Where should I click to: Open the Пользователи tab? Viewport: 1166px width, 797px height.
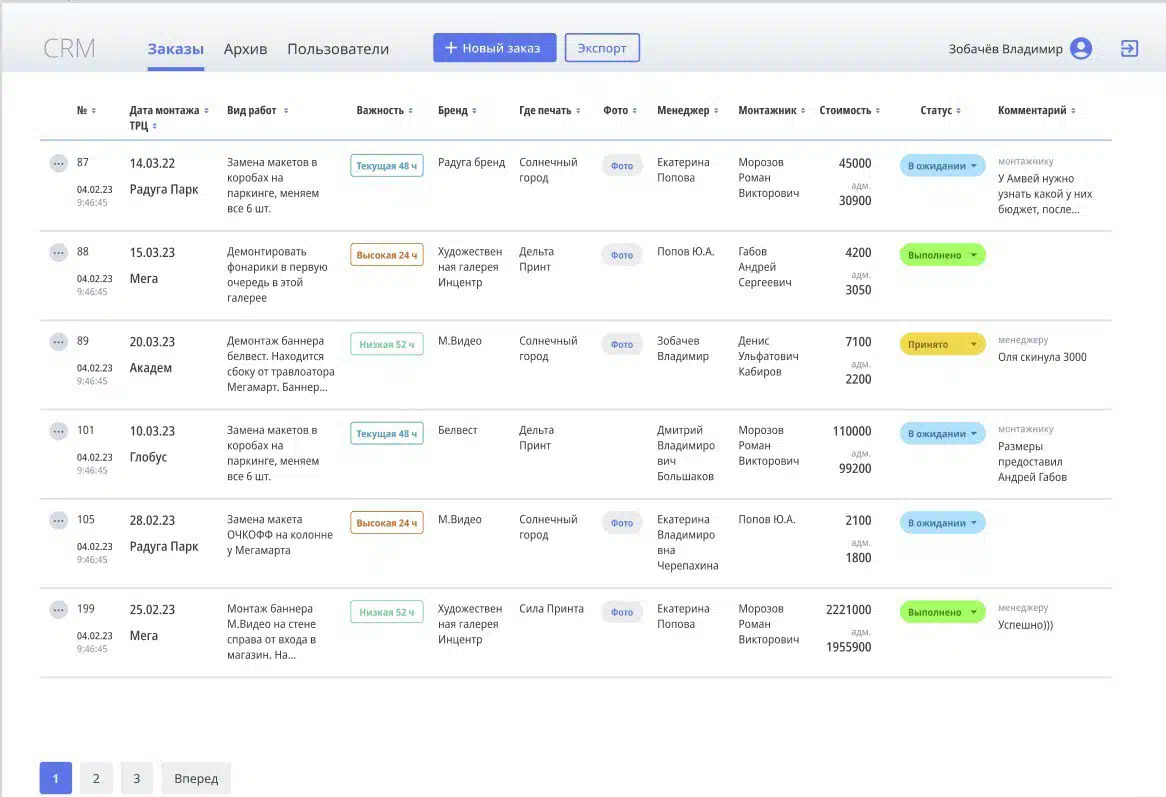(x=338, y=49)
